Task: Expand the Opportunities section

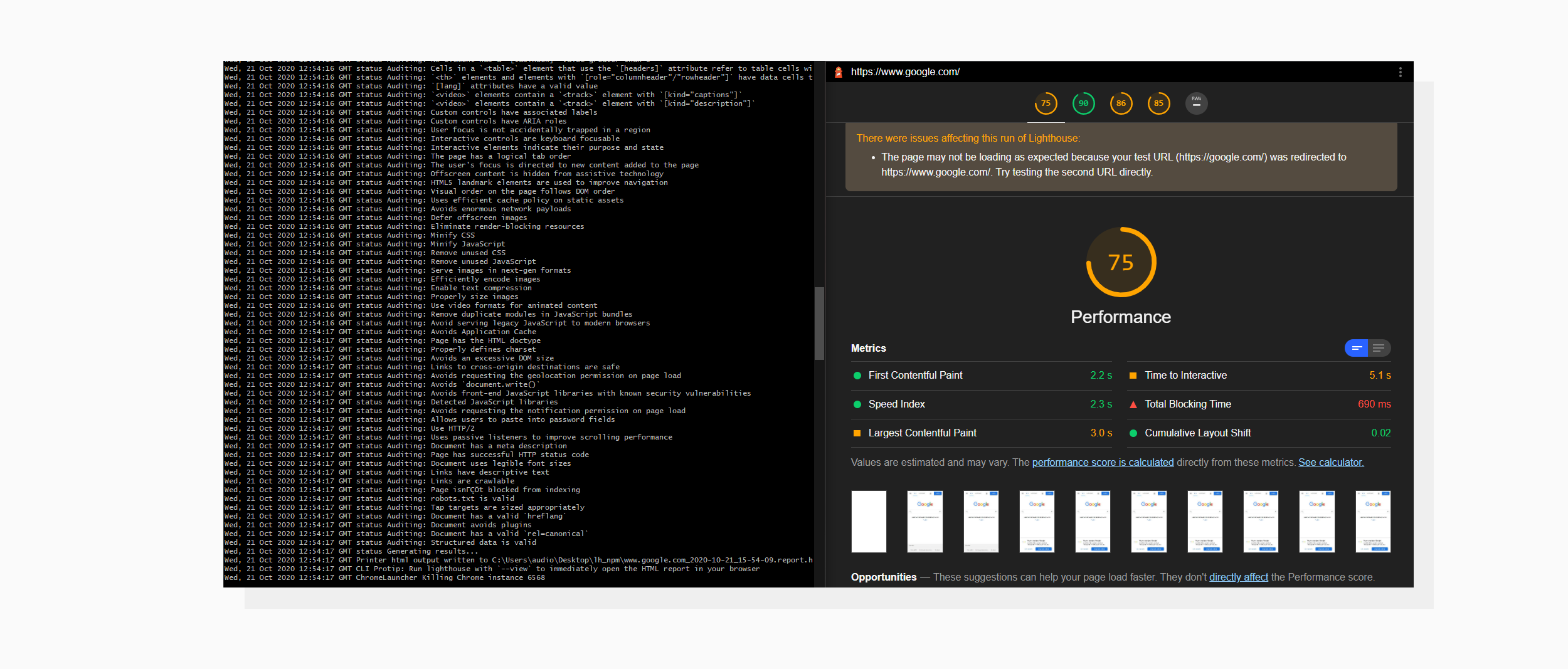Action: [x=884, y=577]
